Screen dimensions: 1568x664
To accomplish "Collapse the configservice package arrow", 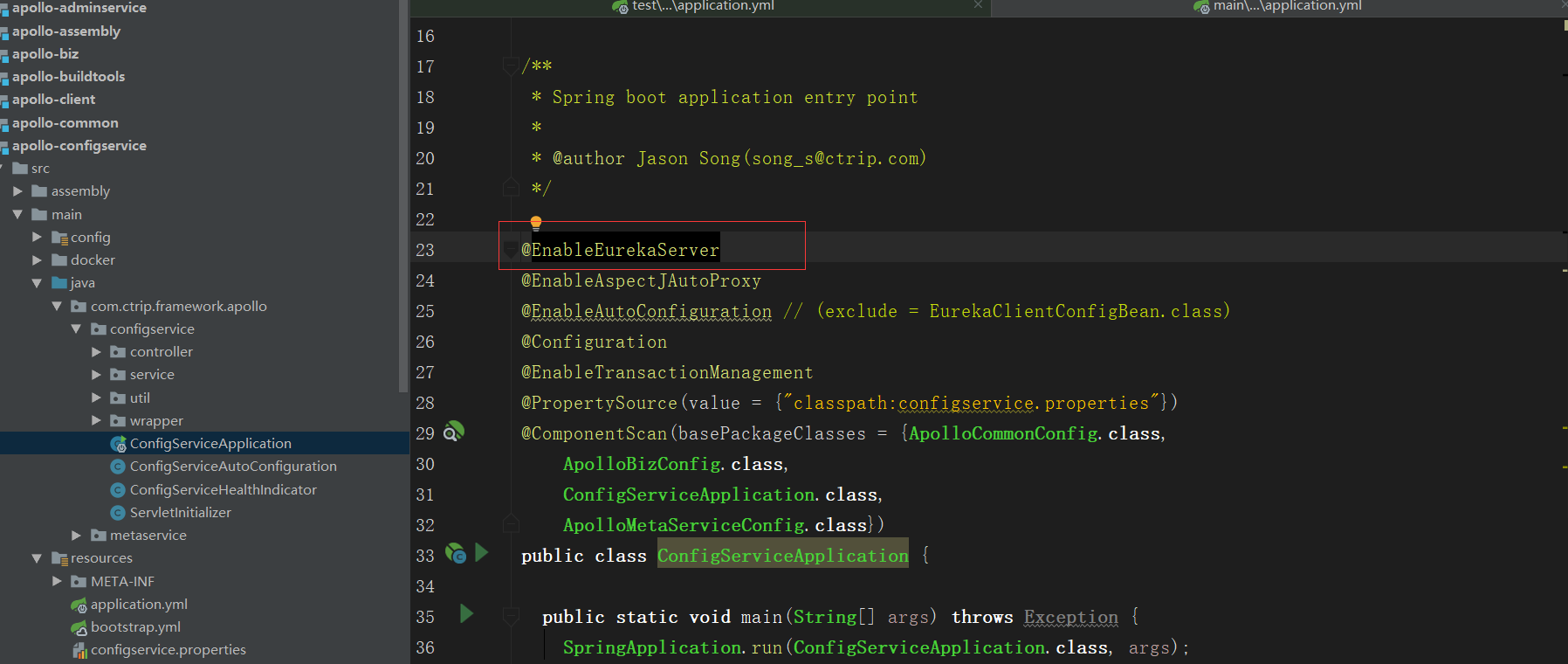I will tap(76, 329).
